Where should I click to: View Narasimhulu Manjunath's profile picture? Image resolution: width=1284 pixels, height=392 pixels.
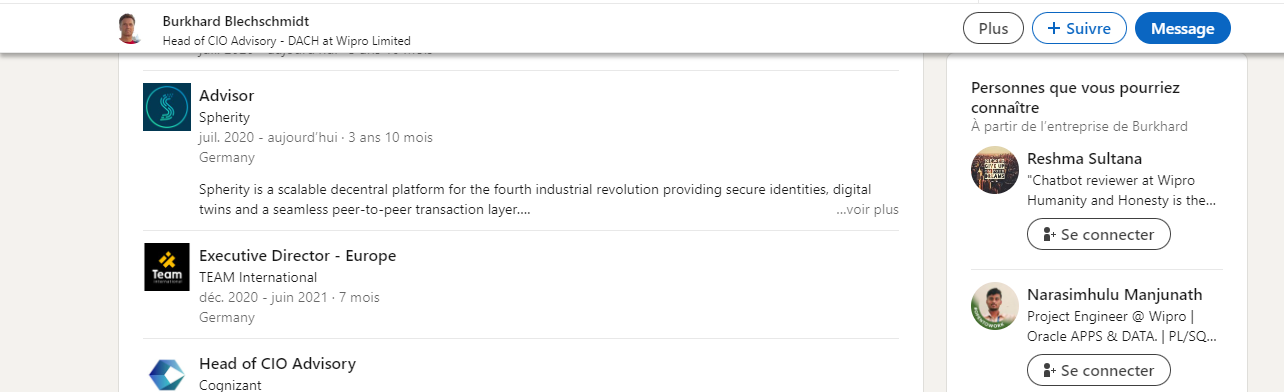tap(995, 306)
